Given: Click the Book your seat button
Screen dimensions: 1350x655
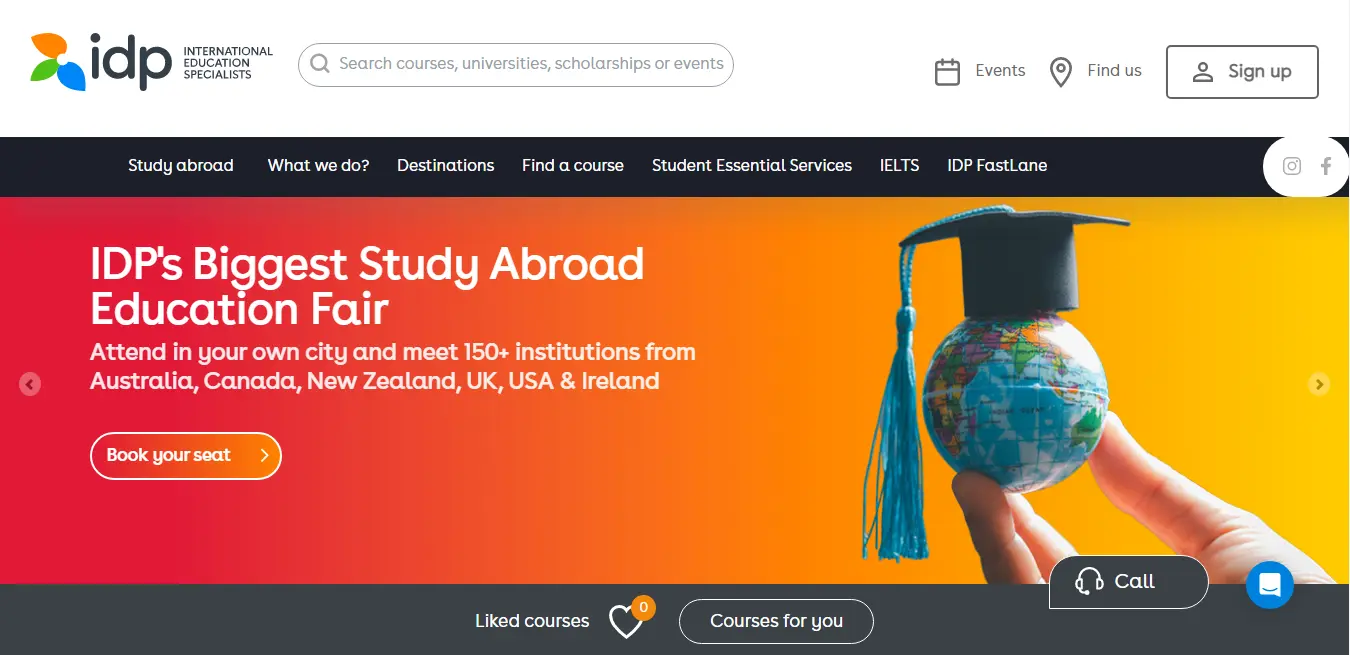Looking at the screenshot, I should [186, 456].
